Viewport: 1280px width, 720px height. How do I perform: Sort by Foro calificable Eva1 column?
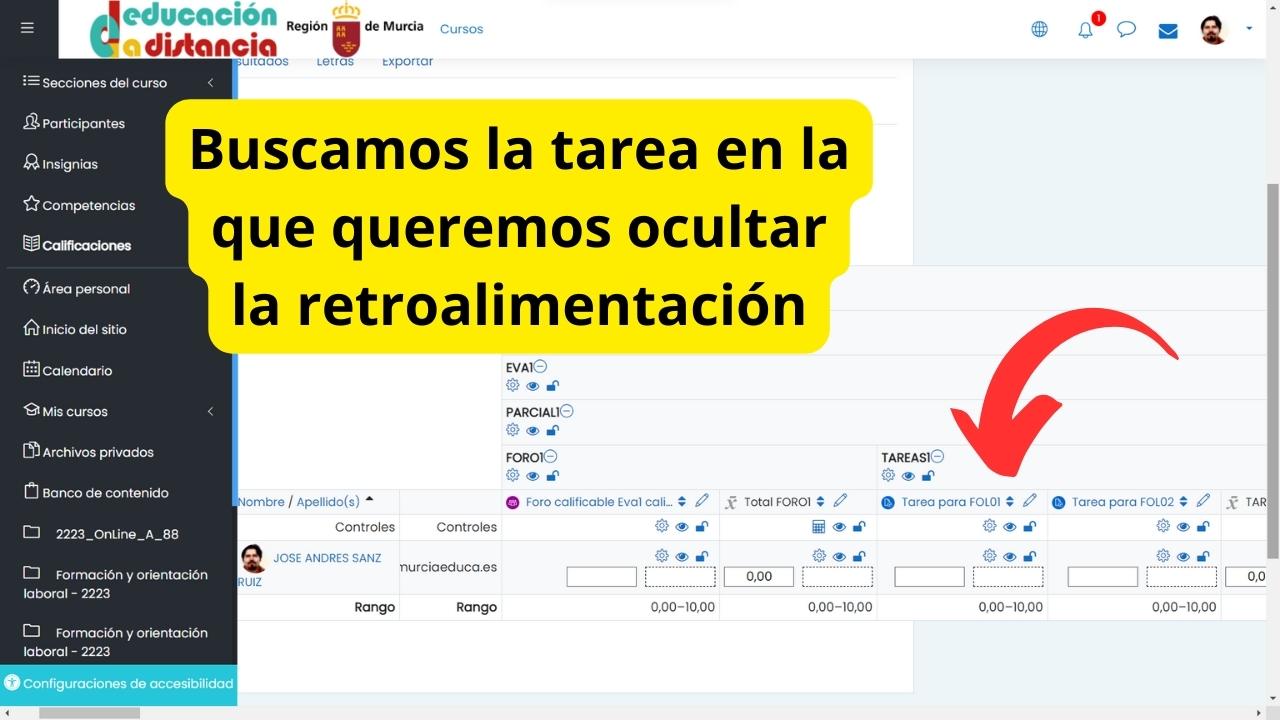click(x=682, y=502)
